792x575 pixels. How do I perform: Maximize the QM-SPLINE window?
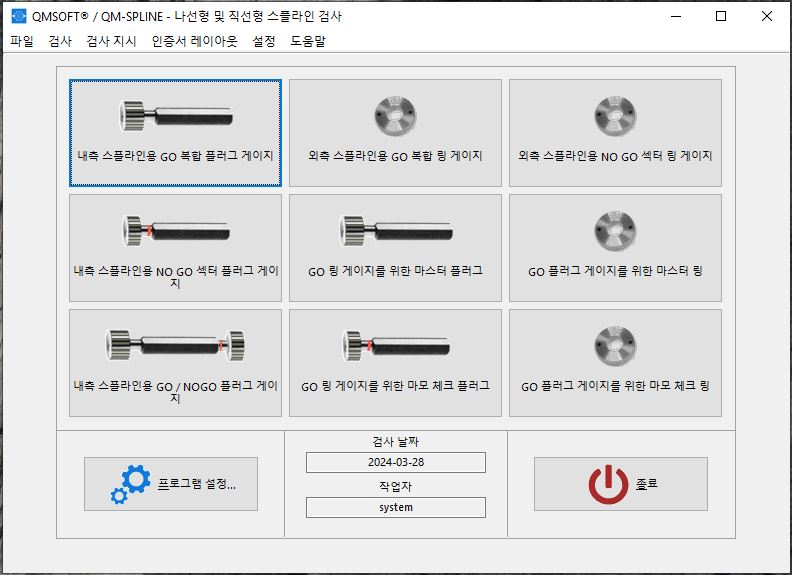[x=721, y=16]
